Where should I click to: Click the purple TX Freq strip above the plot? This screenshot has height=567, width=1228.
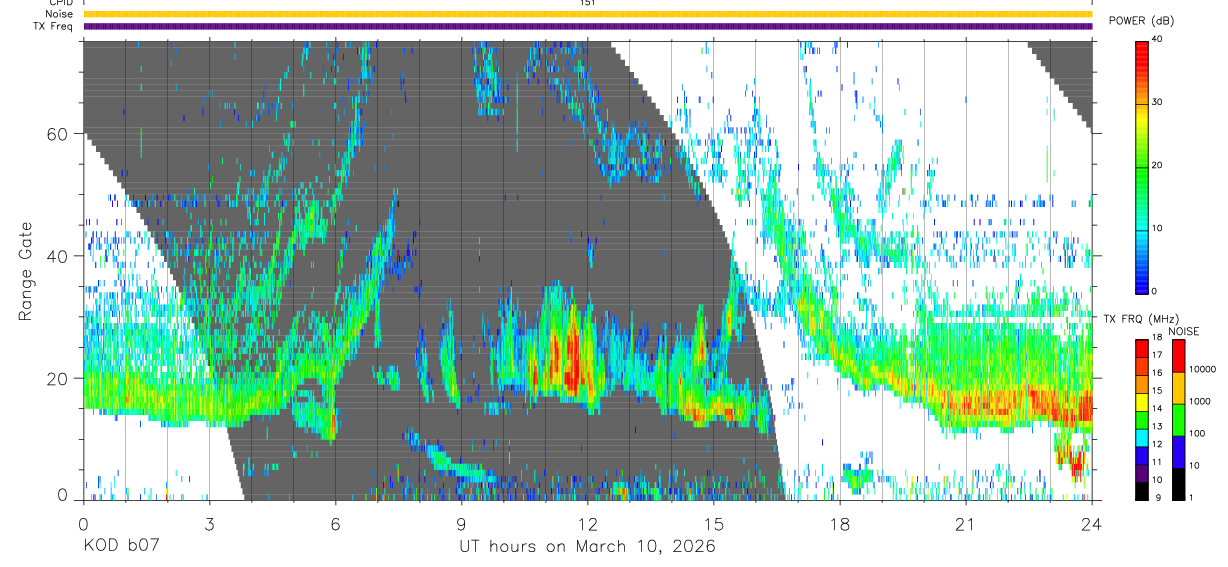[x=588, y=26]
